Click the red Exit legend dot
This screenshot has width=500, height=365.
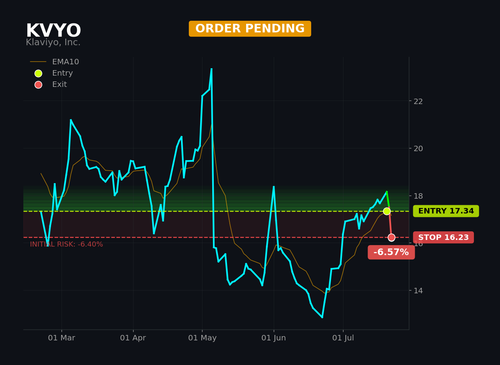coord(38,85)
